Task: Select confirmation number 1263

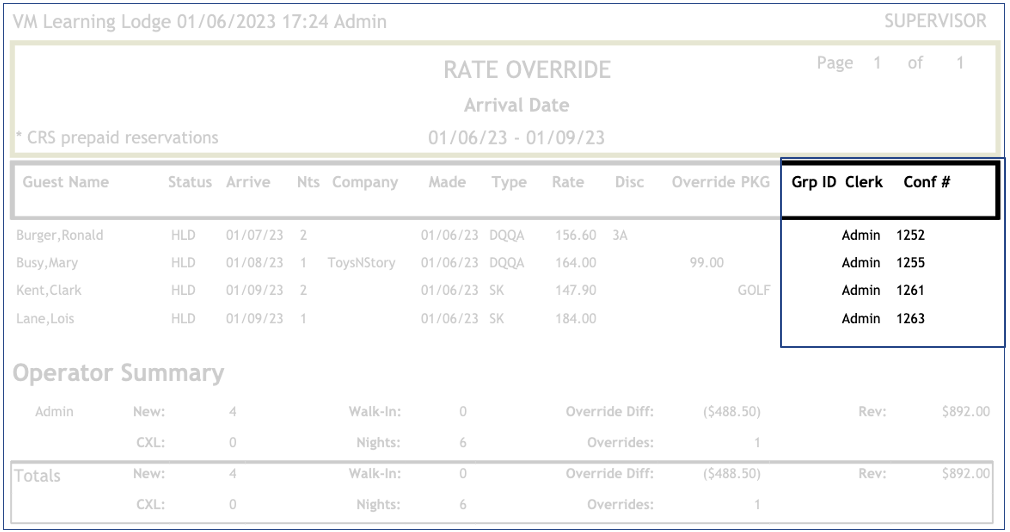Action: [910, 319]
